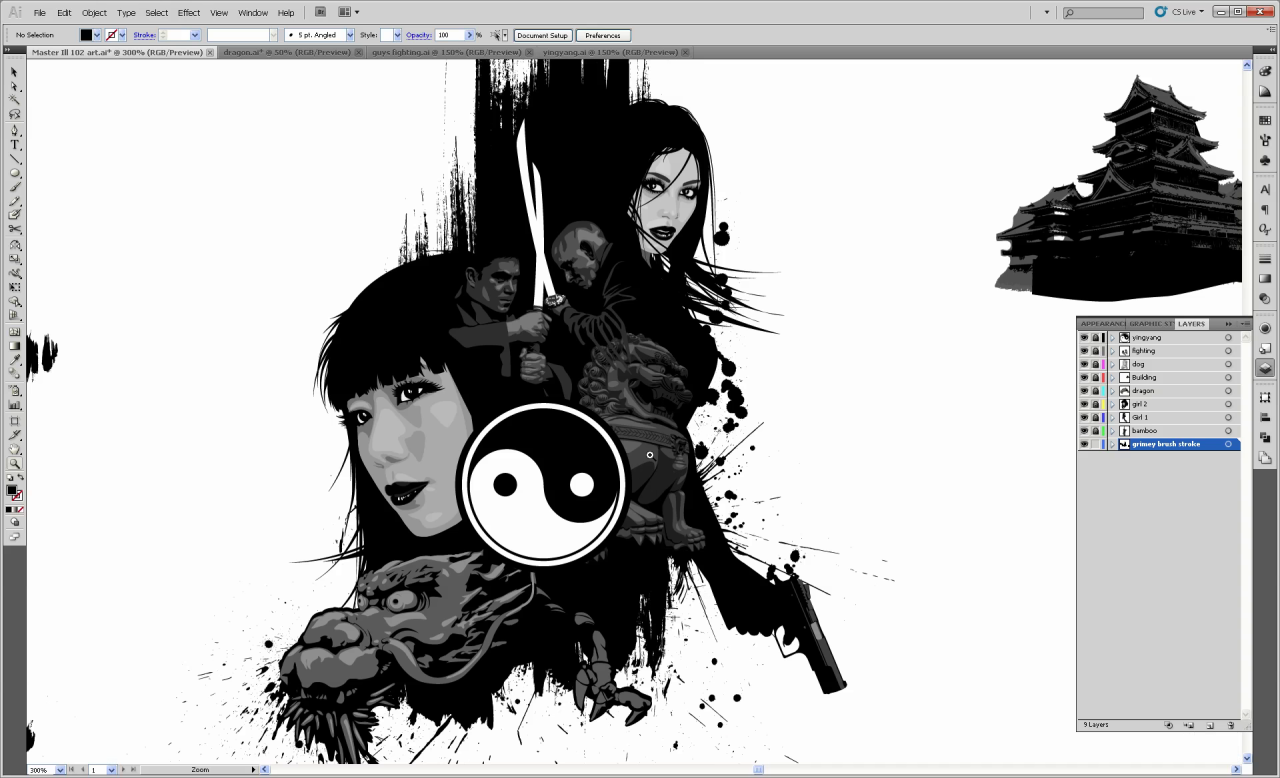Toggle the lock on the bamboo layer

[1094, 430]
